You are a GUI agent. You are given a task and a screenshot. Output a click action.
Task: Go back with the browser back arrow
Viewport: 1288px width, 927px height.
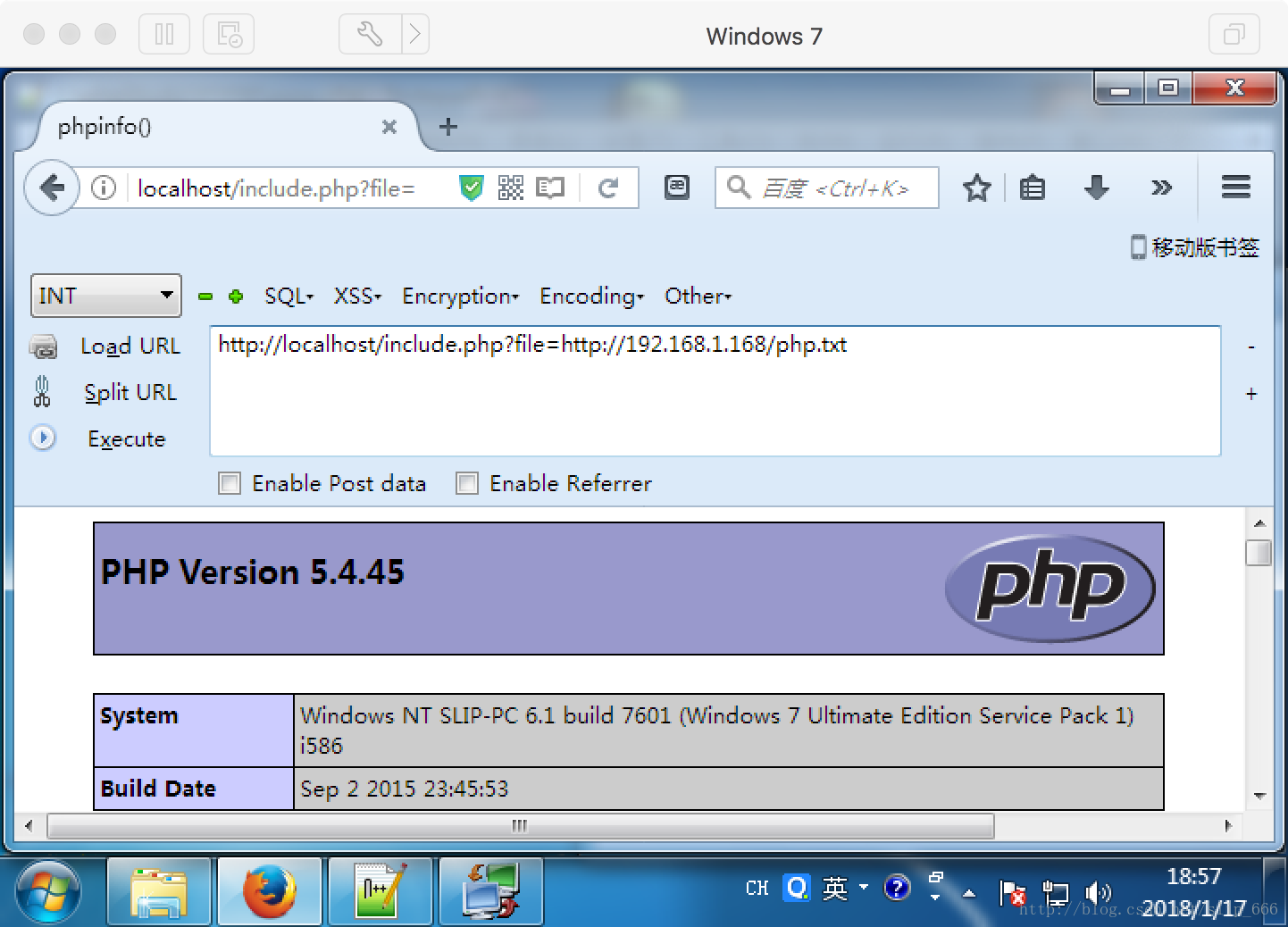52,188
